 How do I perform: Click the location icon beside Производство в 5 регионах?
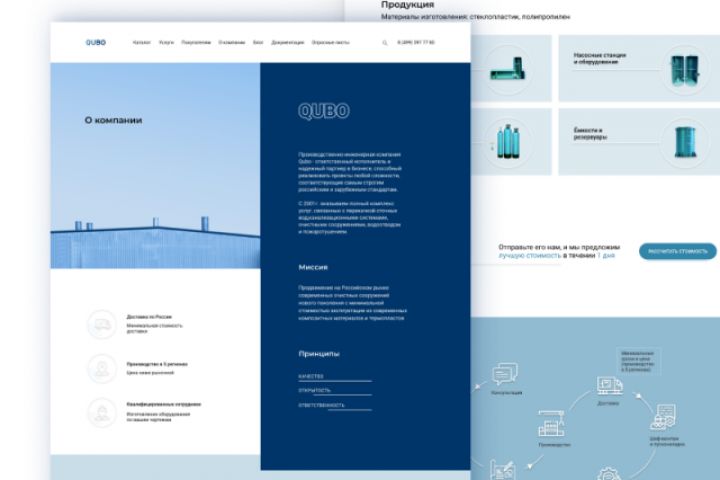click(x=101, y=368)
